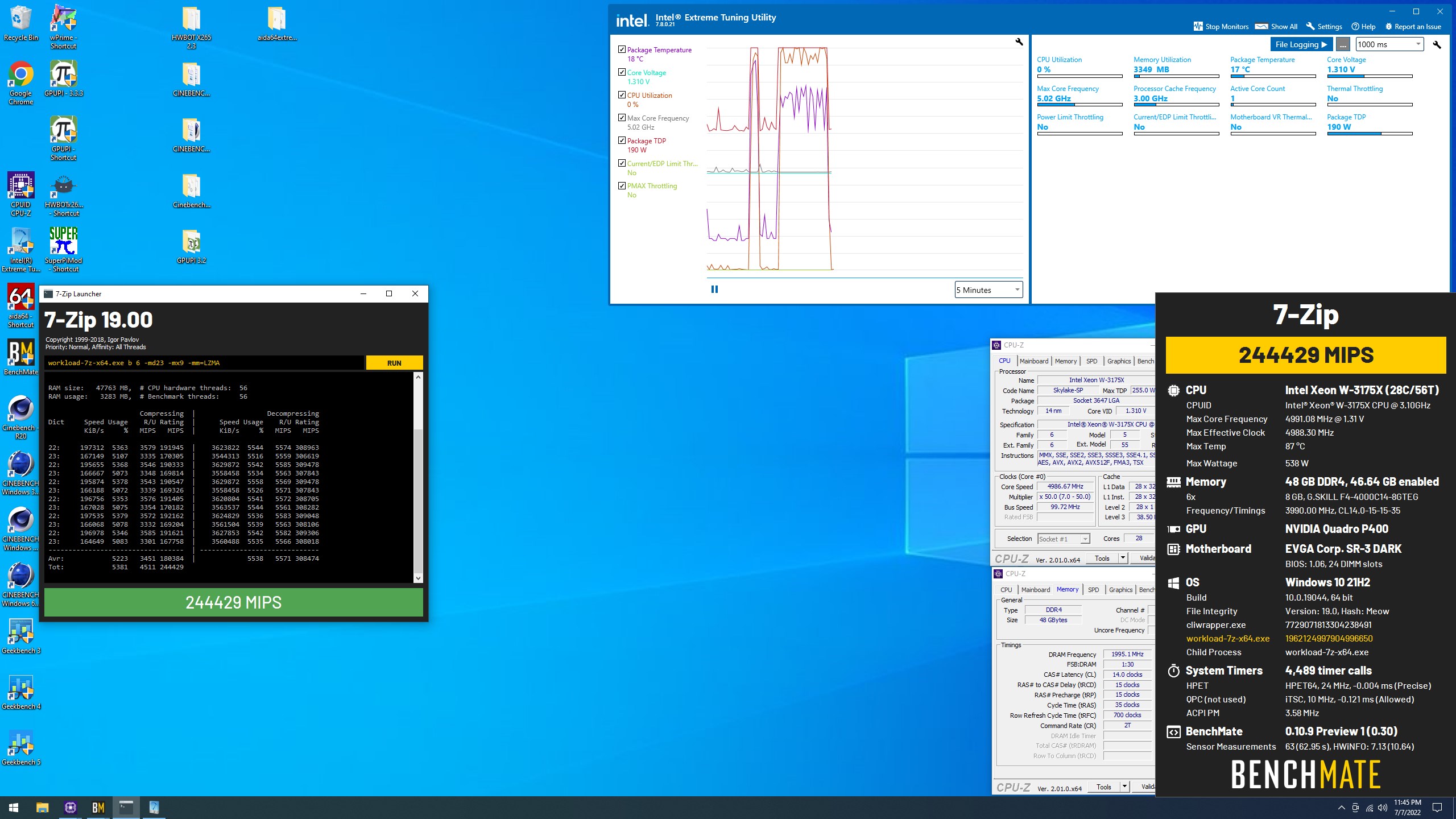Click File Logging button in XTU

point(1301,44)
